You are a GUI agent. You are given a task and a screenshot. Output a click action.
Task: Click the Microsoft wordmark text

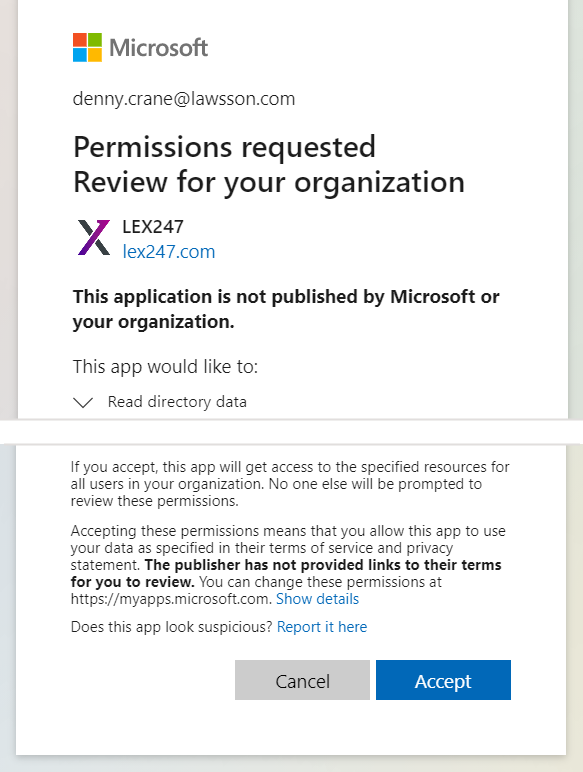tap(158, 48)
